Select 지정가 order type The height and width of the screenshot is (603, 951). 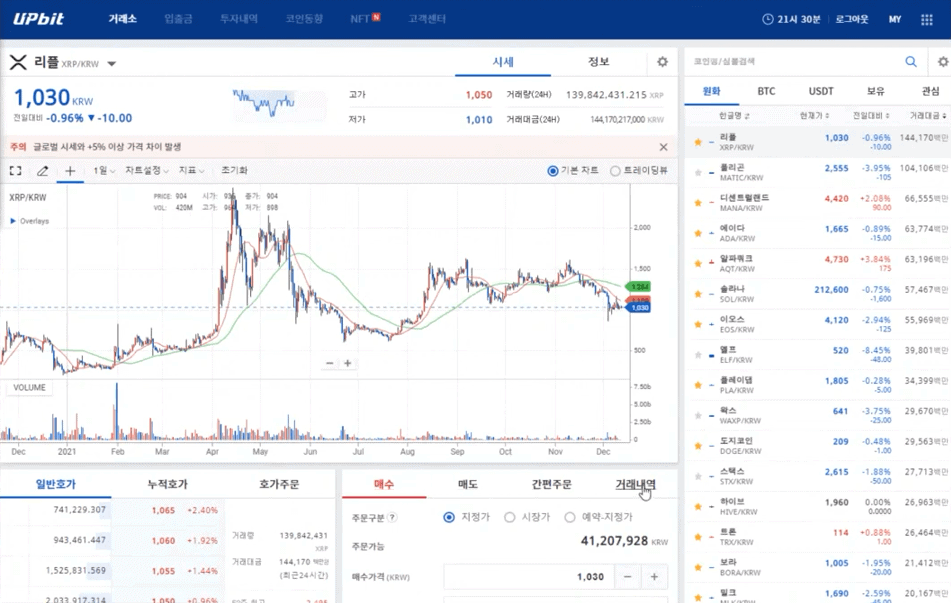(x=449, y=517)
